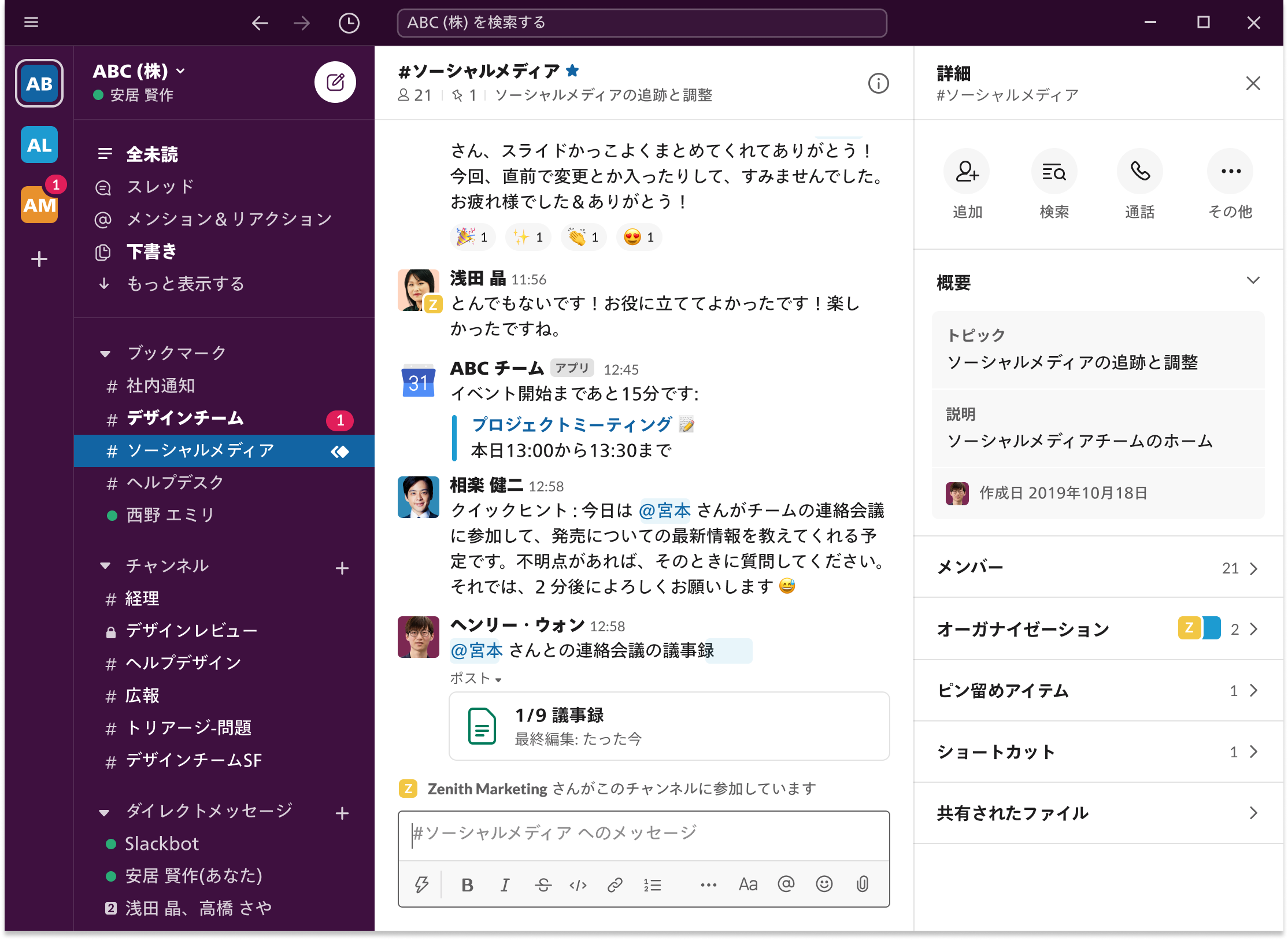Open more formatting options in composer
The width and height of the screenshot is (1288, 940).
[x=708, y=885]
